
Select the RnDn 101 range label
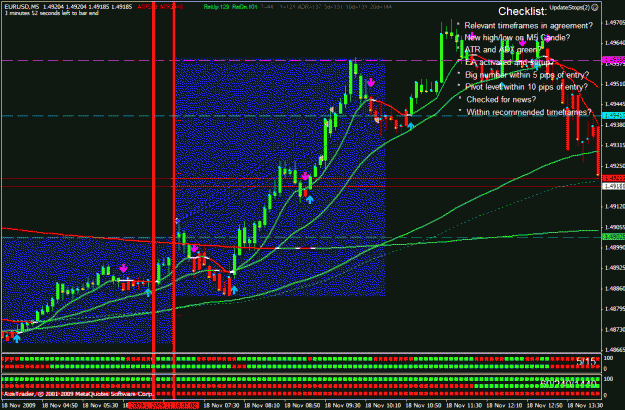(243, 7)
